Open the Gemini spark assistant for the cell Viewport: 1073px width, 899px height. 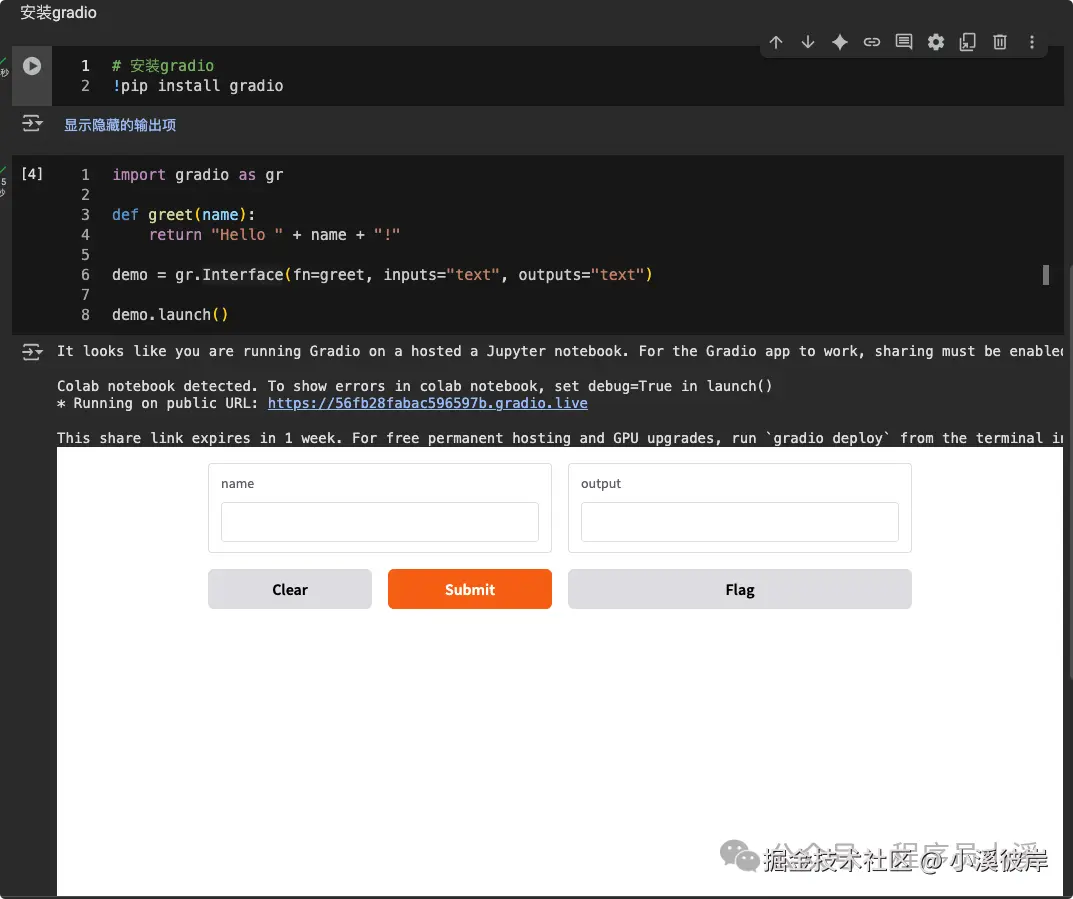pos(840,42)
